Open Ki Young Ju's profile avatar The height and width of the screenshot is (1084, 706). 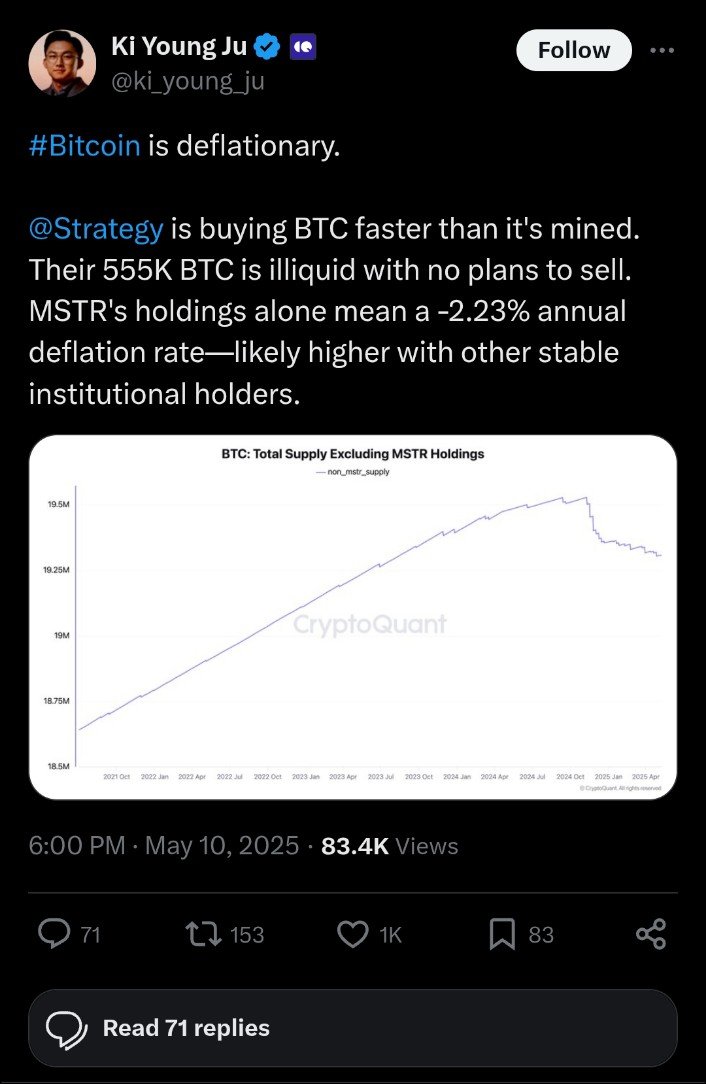[x=62, y=63]
